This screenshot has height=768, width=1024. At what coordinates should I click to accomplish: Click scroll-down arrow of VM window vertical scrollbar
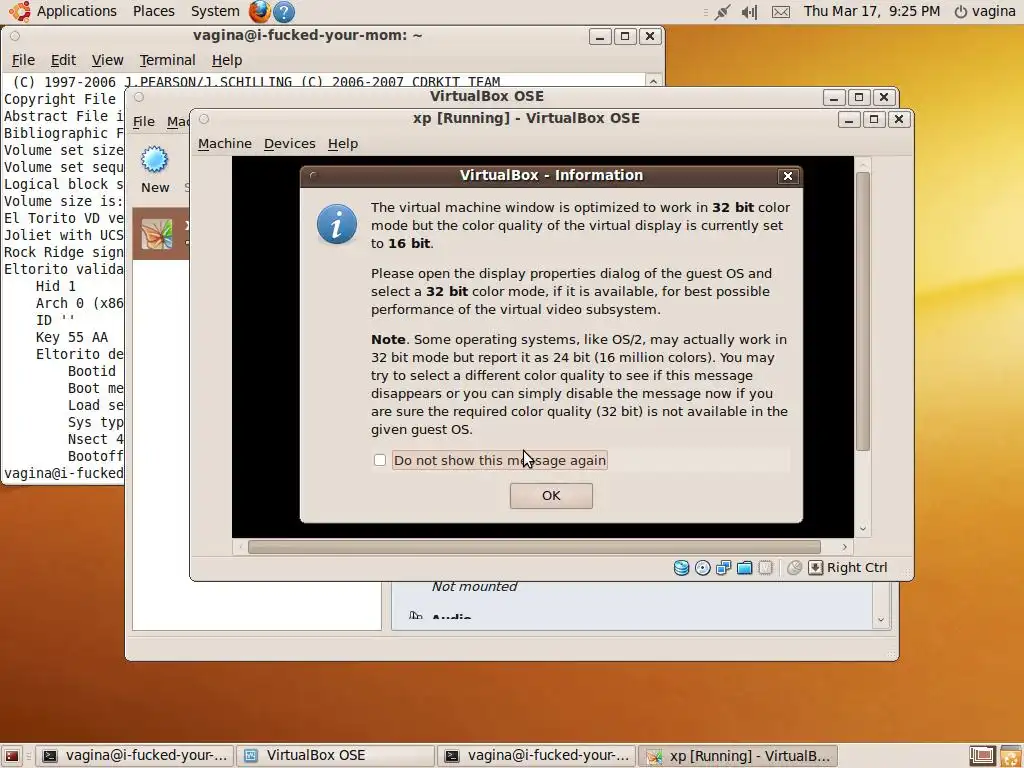pos(863,528)
